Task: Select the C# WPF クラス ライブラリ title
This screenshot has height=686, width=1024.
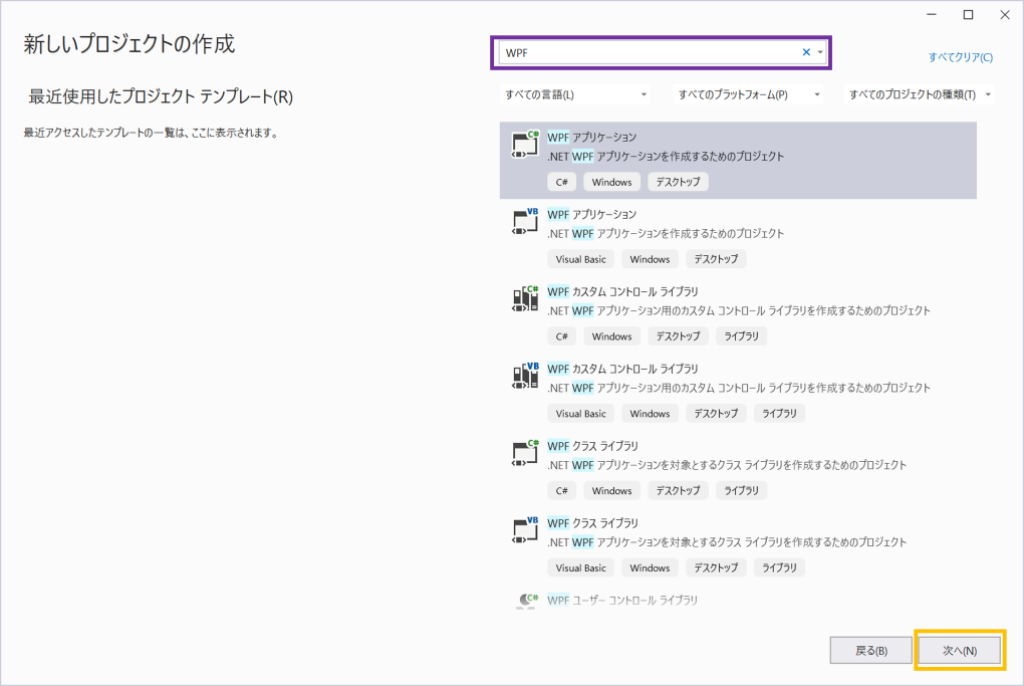Action: pos(593,446)
